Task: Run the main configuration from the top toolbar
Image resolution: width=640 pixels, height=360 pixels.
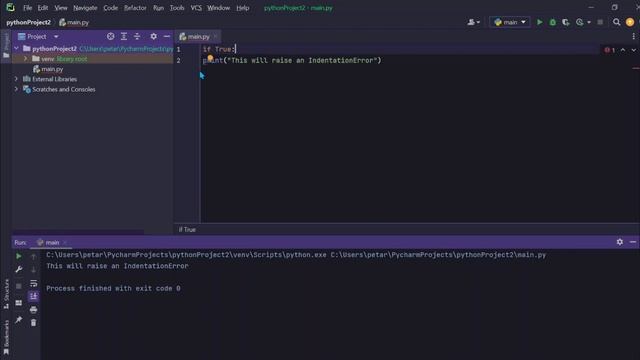Action: click(540, 22)
